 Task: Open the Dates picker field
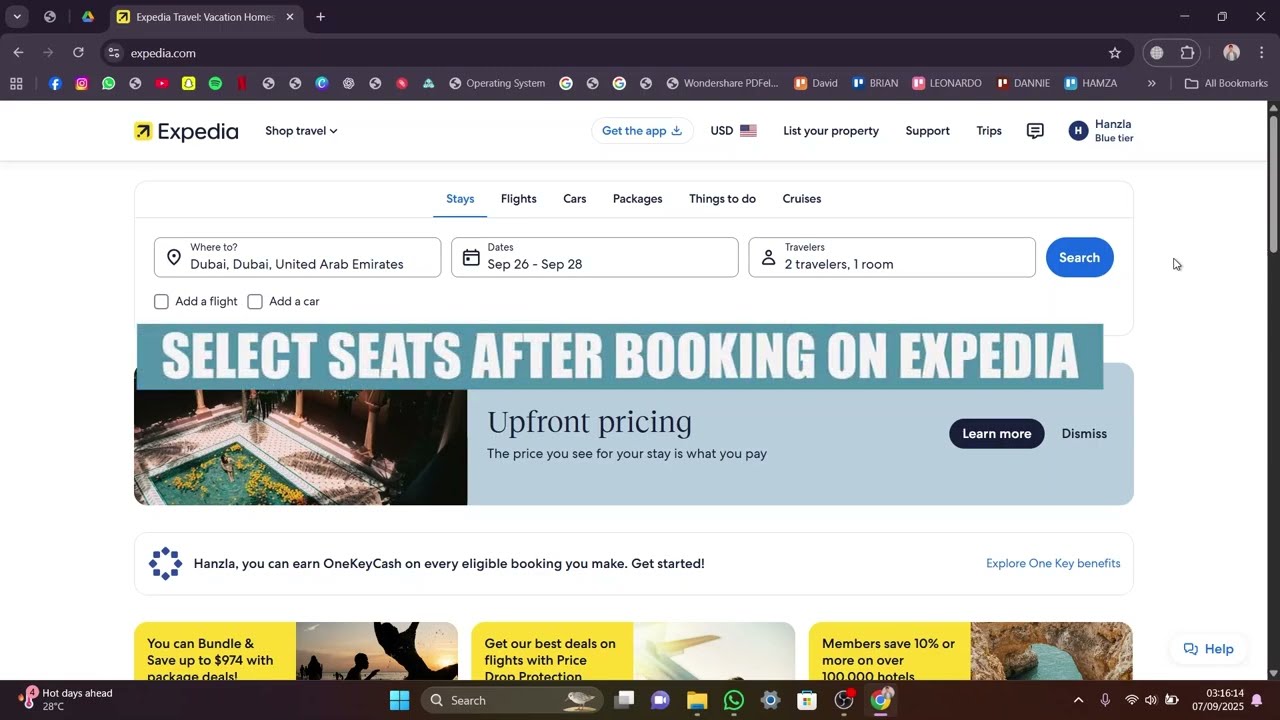[x=595, y=257]
